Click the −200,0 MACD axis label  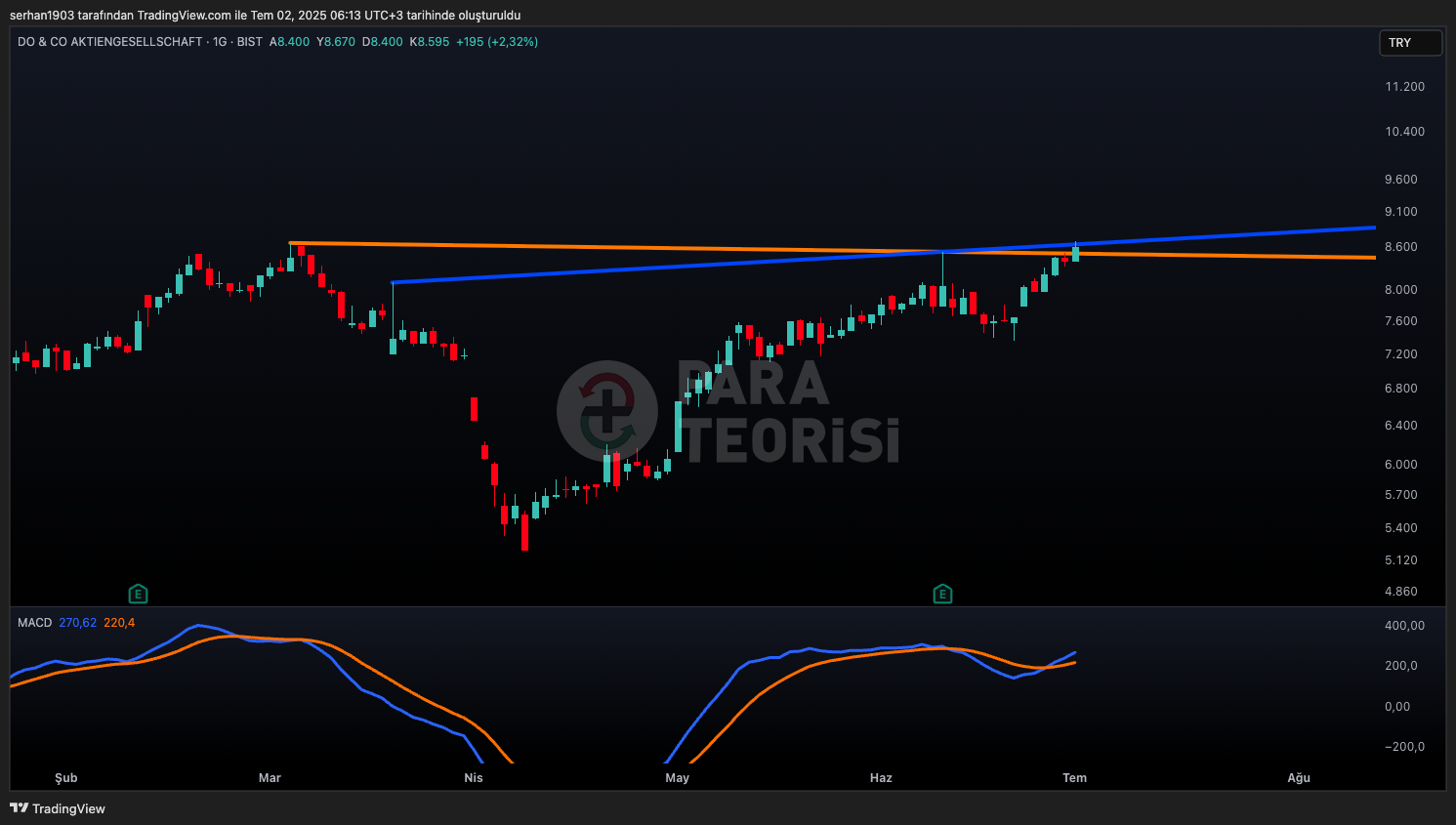(x=1404, y=747)
